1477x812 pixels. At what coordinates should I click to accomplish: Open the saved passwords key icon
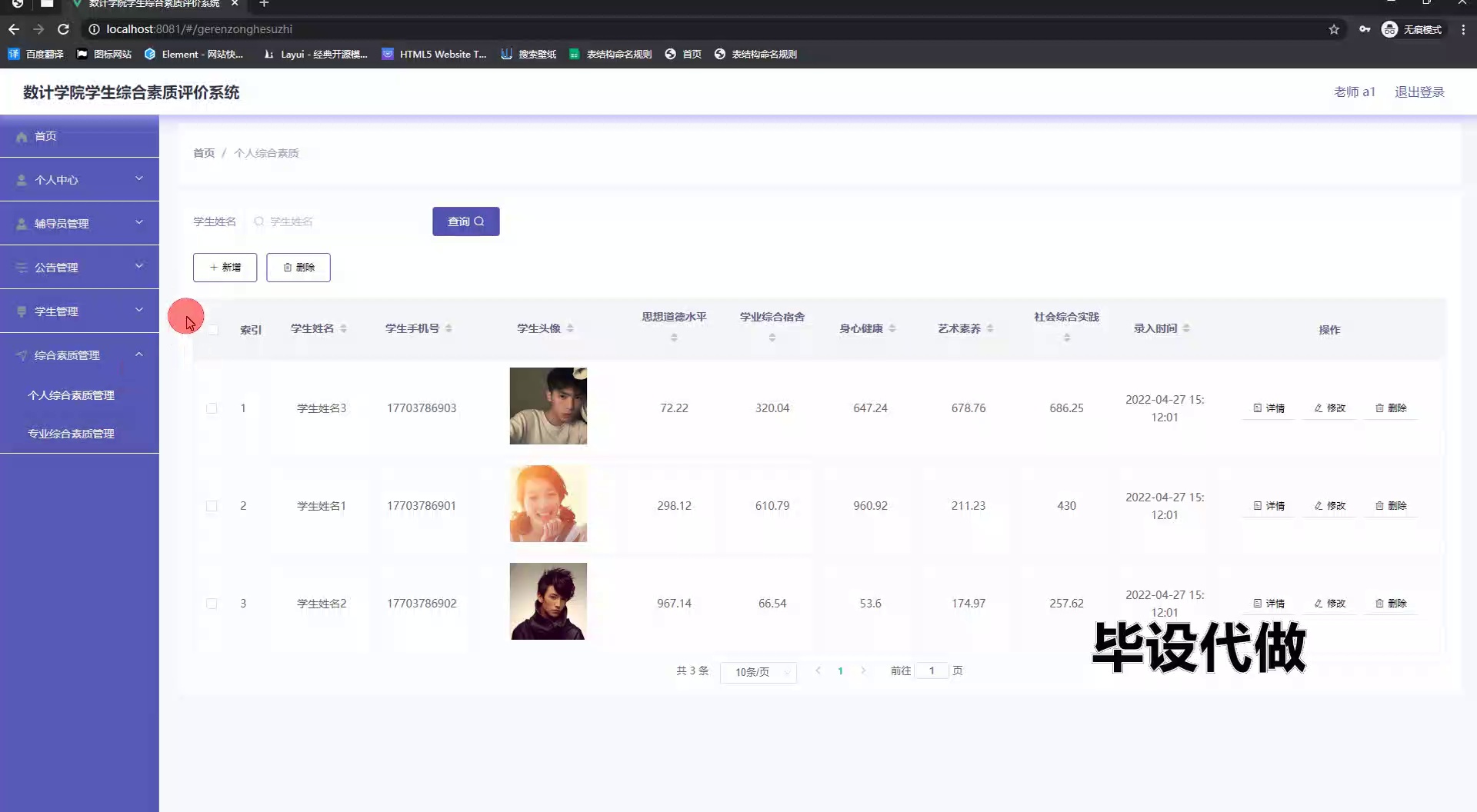point(1365,29)
